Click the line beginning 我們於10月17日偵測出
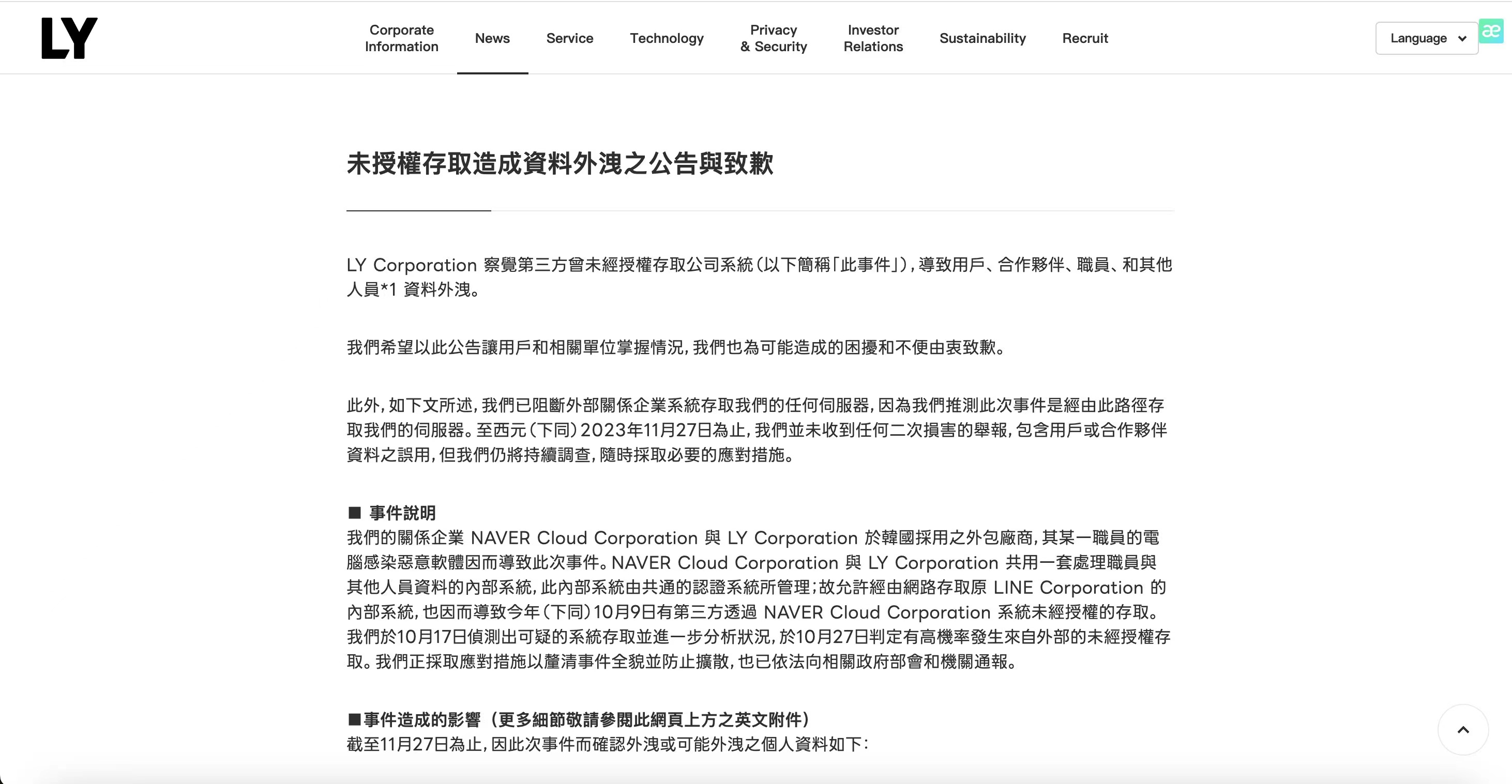The width and height of the screenshot is (1512, 784). click(x=759, y=637)
